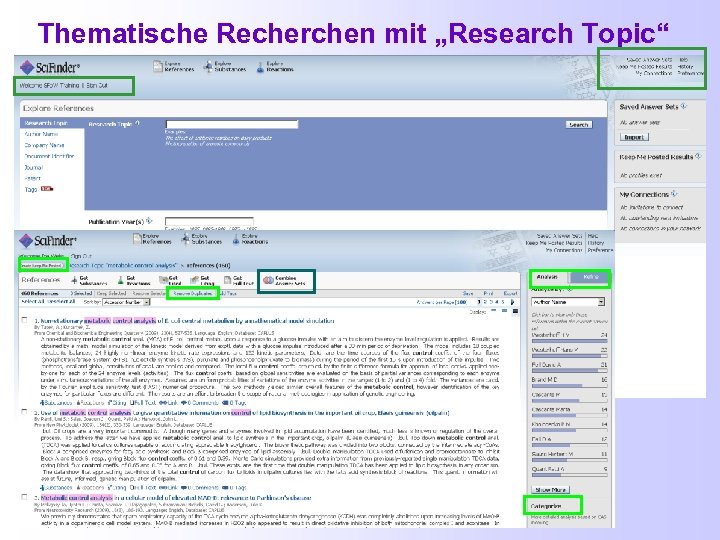The image size is (720, 540).
Task: Select the rightmost full-abstract display icon
Action: click(515, 311)
